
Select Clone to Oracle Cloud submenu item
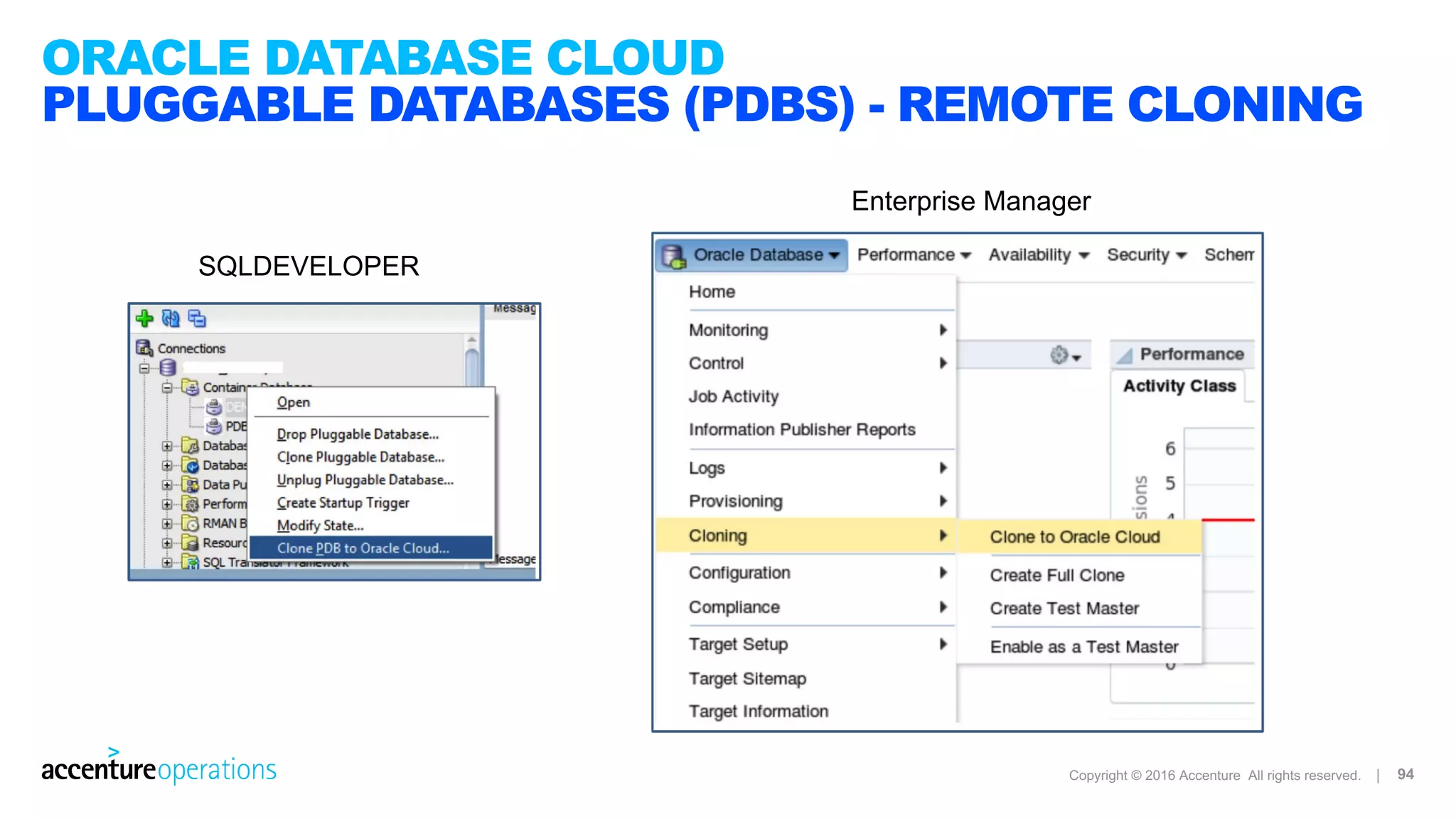pyautogui.click(x=1079, y=537)
